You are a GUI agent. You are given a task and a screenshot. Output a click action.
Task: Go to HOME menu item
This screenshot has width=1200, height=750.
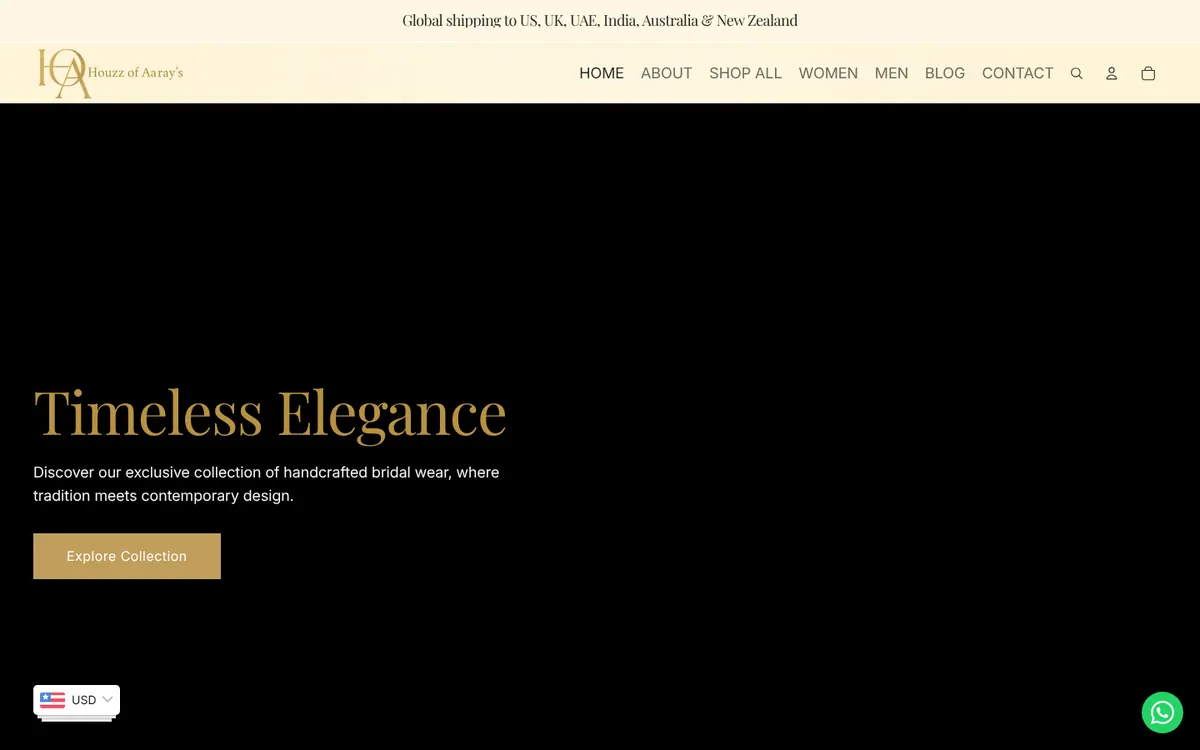pos(601,73)
